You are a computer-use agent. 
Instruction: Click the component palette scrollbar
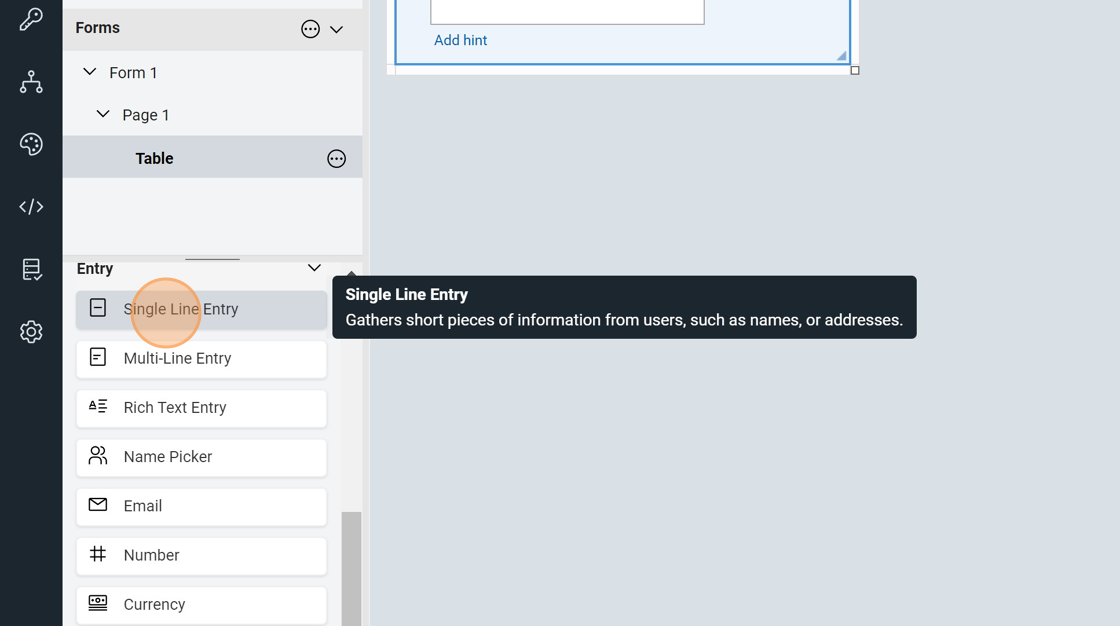(351, 568)
